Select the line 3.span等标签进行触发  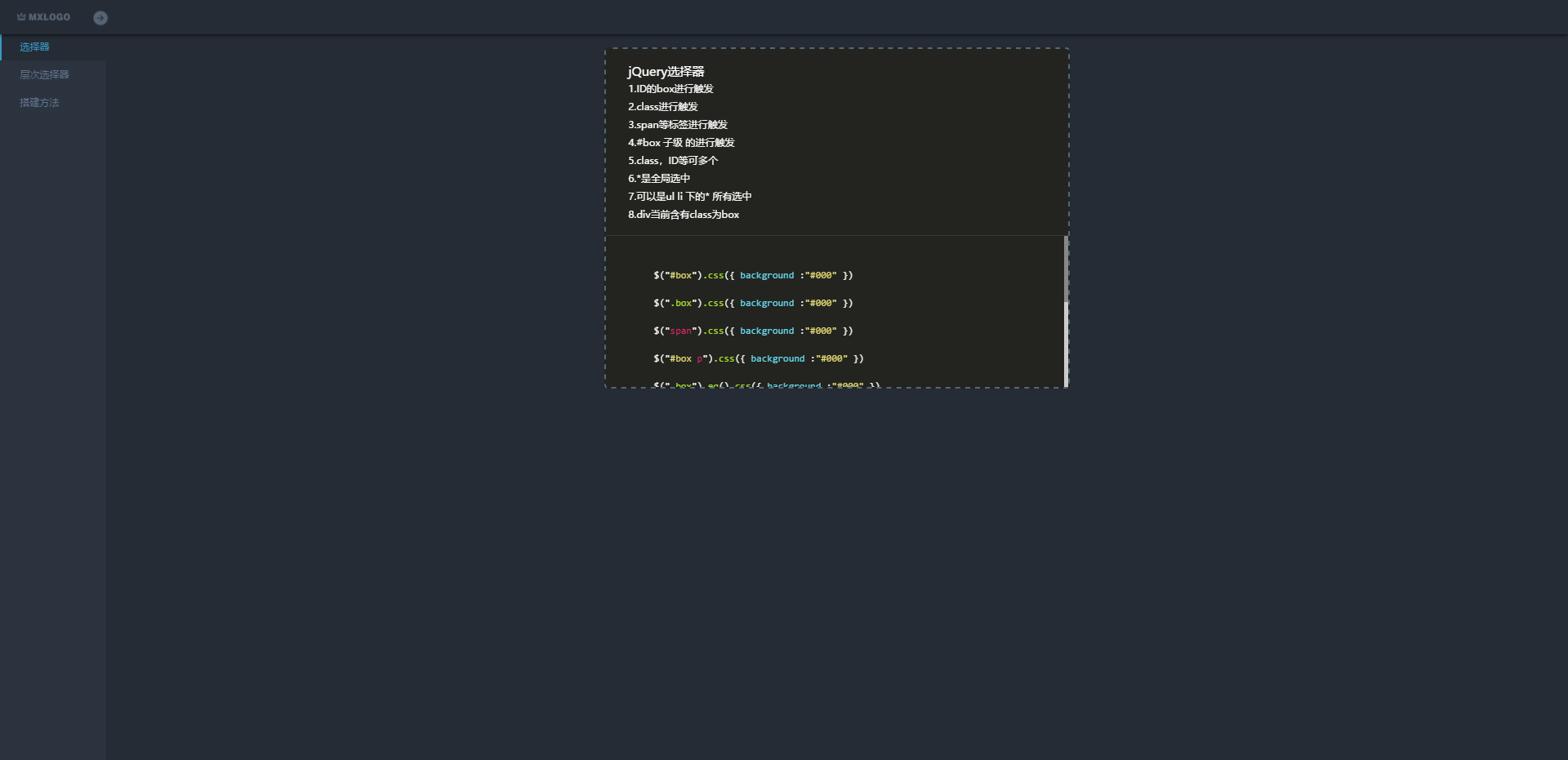coord(678,125)
